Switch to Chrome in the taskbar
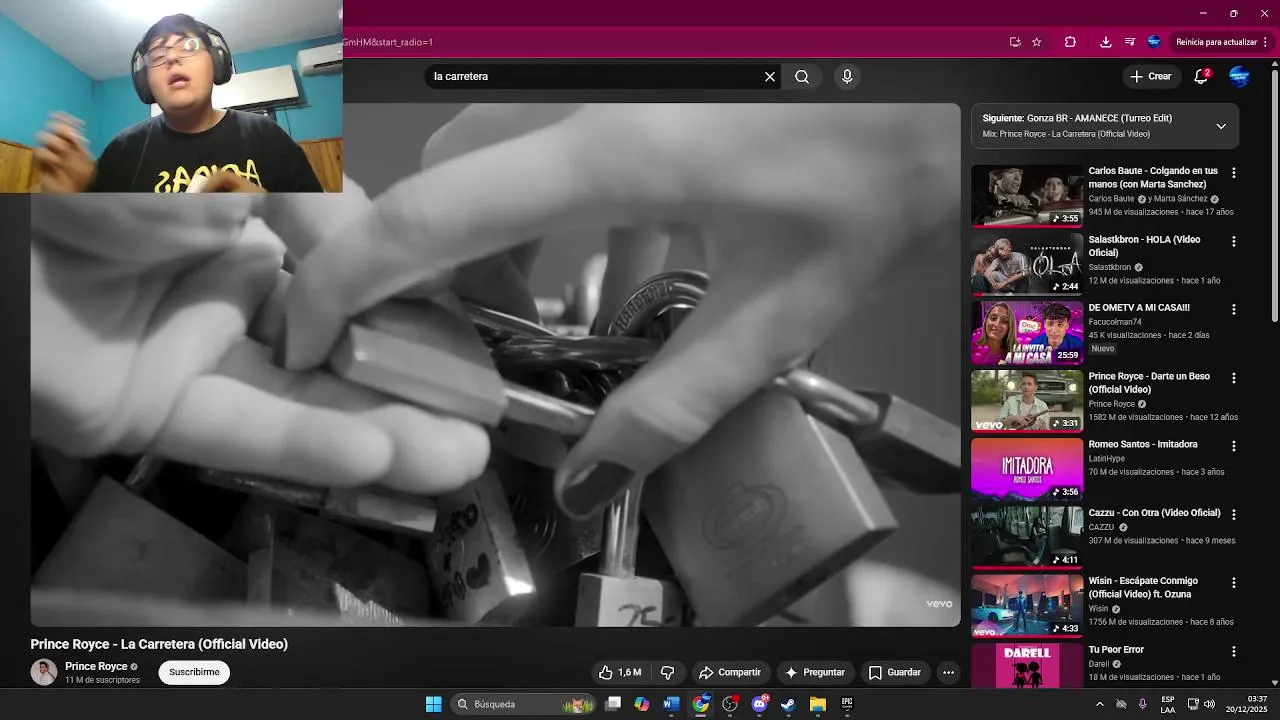 click(x=701, y=704)
